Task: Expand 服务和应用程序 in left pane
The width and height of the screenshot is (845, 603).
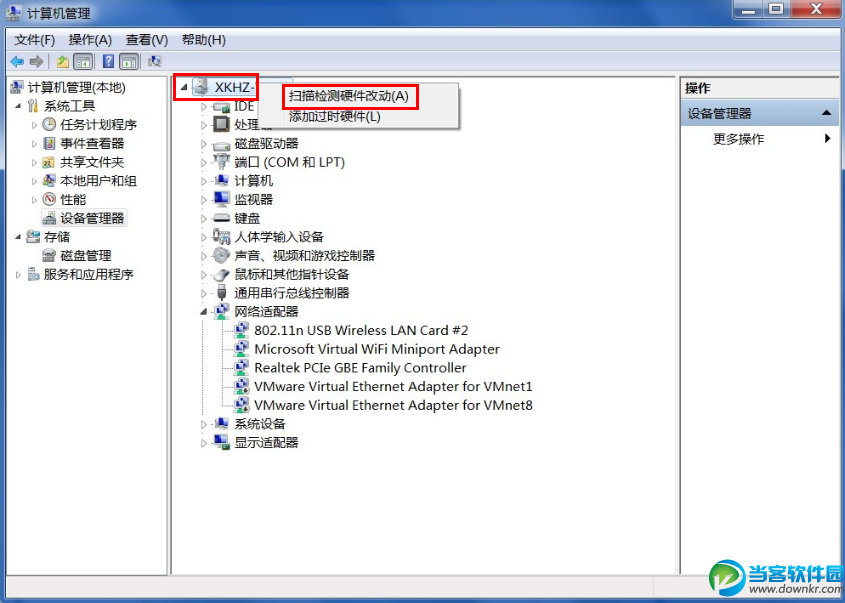Action: point(18,275)
